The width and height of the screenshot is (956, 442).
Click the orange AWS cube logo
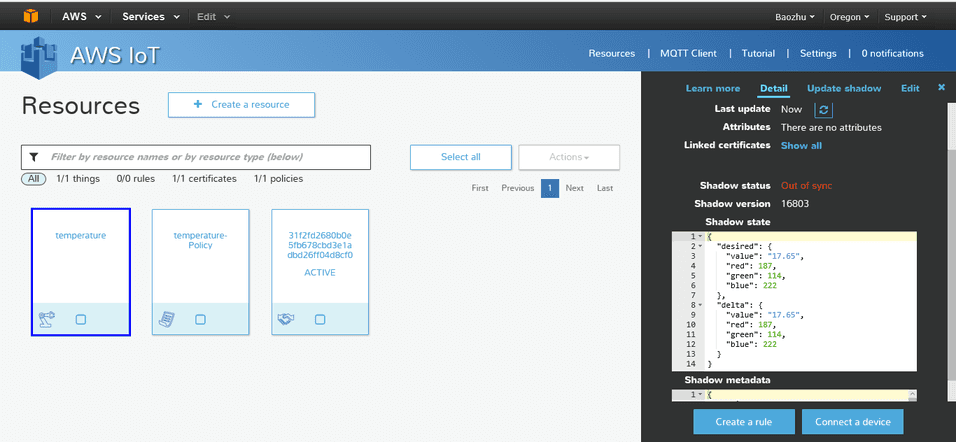tap(30, 16)
